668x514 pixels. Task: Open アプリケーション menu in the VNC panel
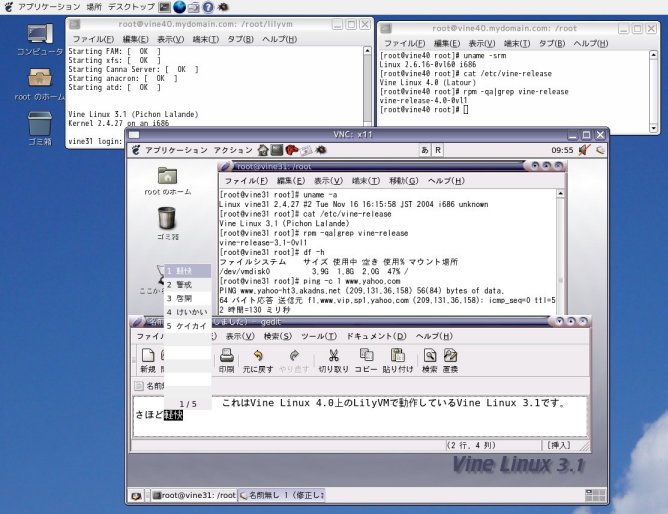pyautogui.click(x=176, y=150)
